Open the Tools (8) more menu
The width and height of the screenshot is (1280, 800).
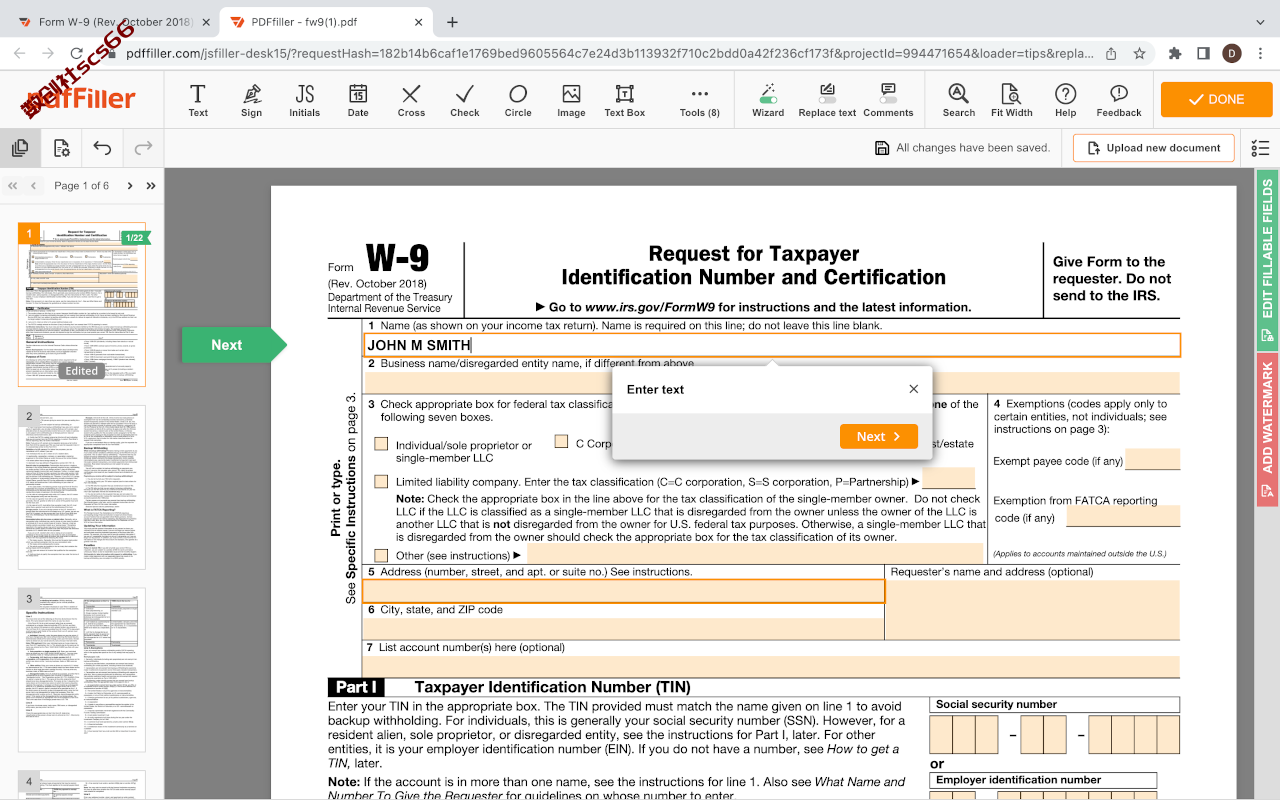tap(700, 100)
